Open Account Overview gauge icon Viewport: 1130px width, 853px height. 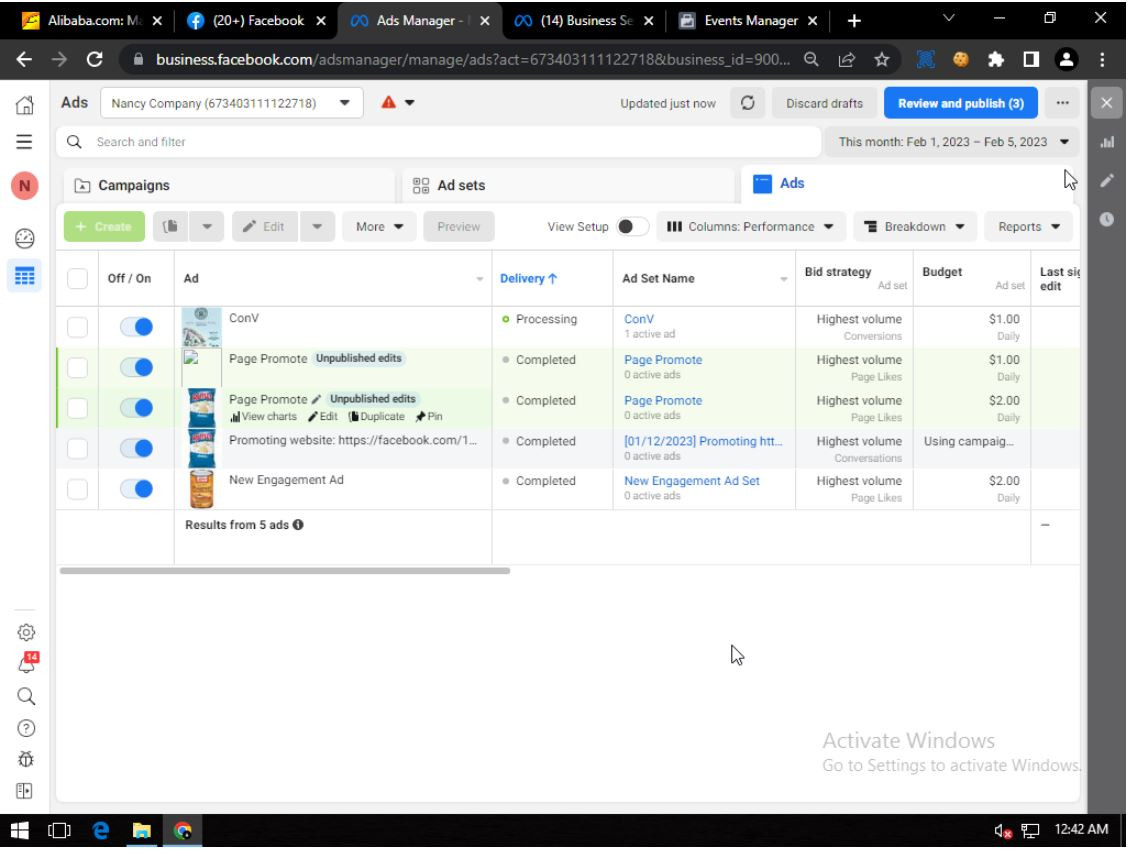point(25,238)
